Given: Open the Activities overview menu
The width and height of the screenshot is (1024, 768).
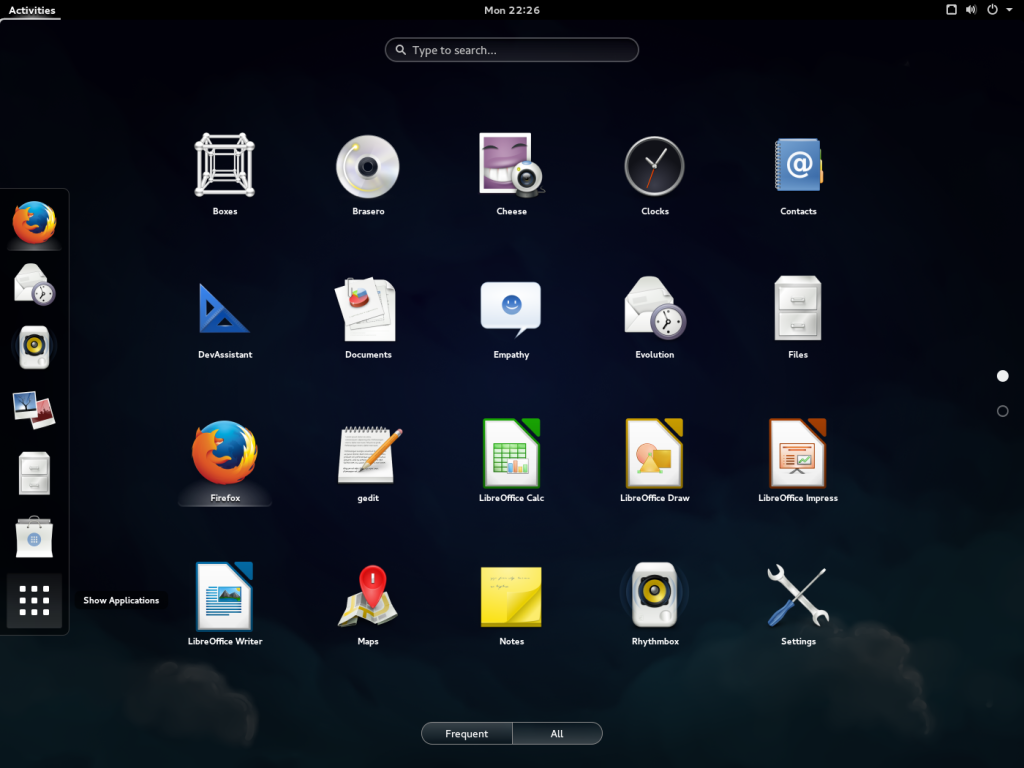Looking at the screenshot, I should (30, 10).
